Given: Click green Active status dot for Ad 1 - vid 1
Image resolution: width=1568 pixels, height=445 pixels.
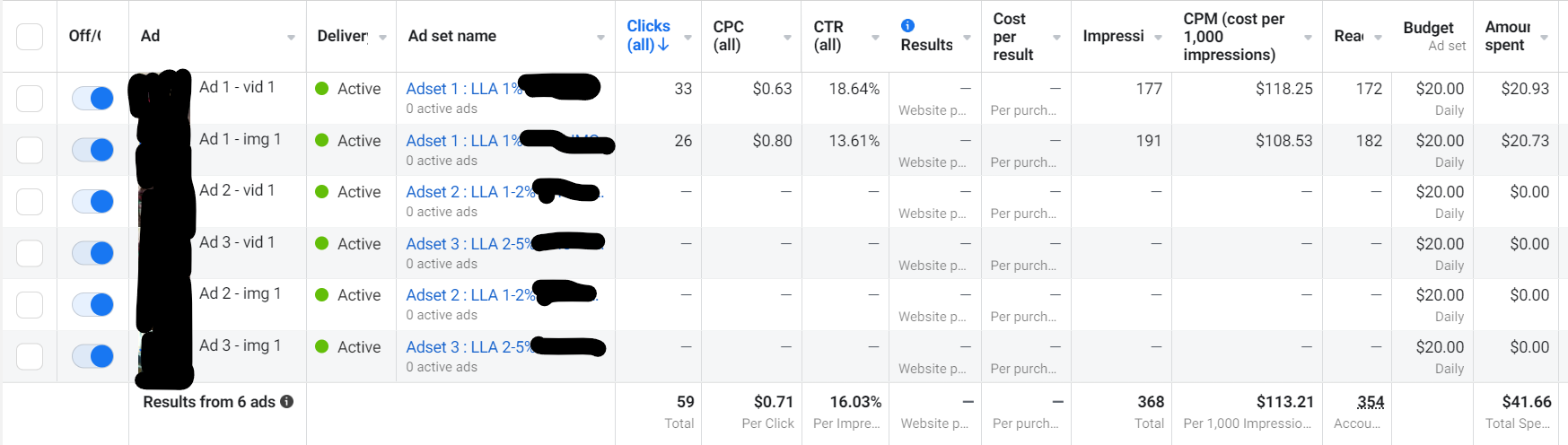Looking at the screenshot, I should point(322,88).
